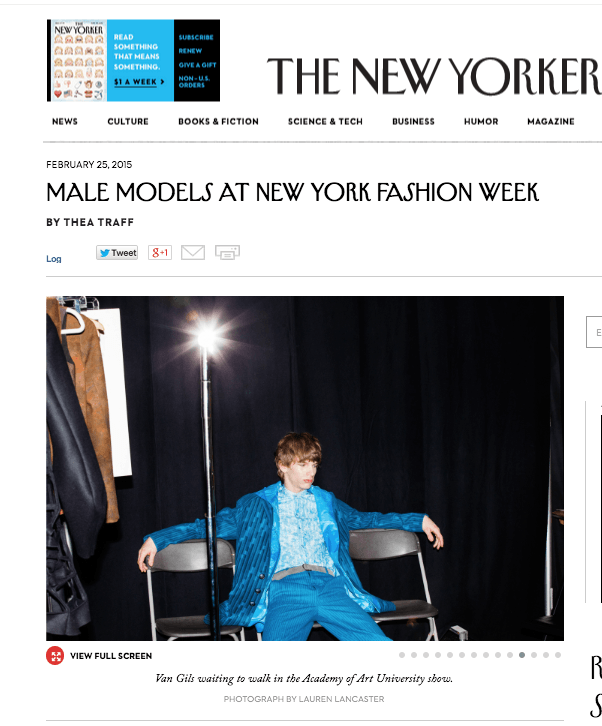The width and height of the screenshot is (602, 726).
Task: Click the model photograph in slideshow
Action: [305, 468]
